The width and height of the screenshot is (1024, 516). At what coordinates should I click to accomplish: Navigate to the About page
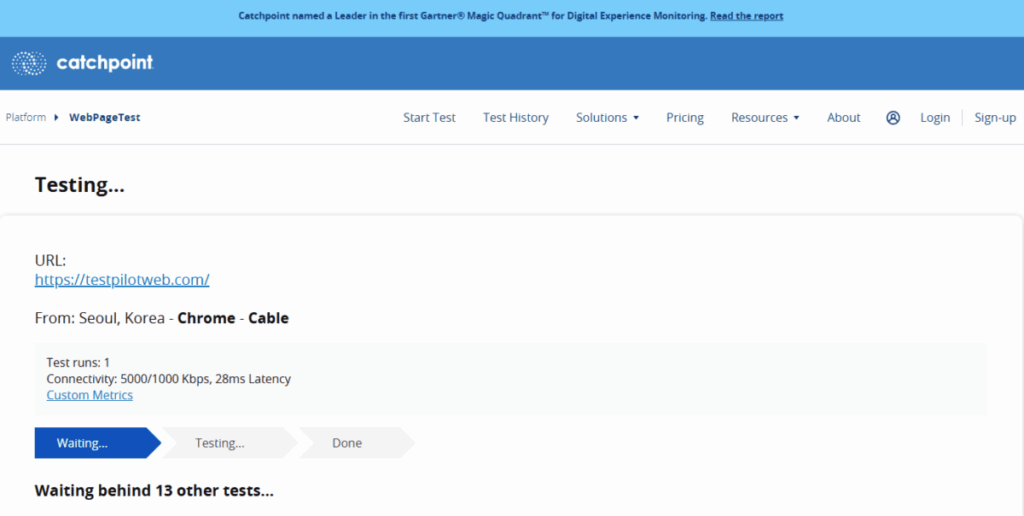(x=843, y=118)
